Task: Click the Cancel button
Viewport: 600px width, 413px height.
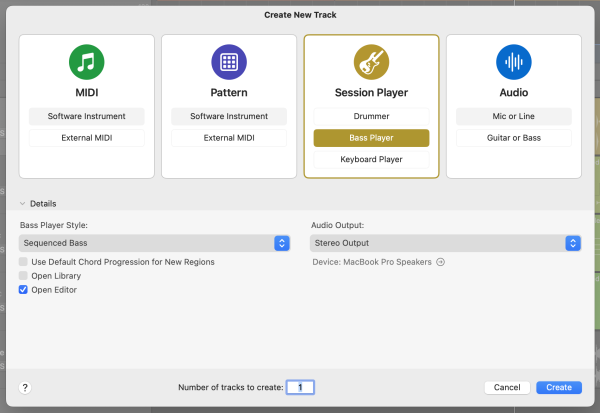Action: (x=507, y=387)
